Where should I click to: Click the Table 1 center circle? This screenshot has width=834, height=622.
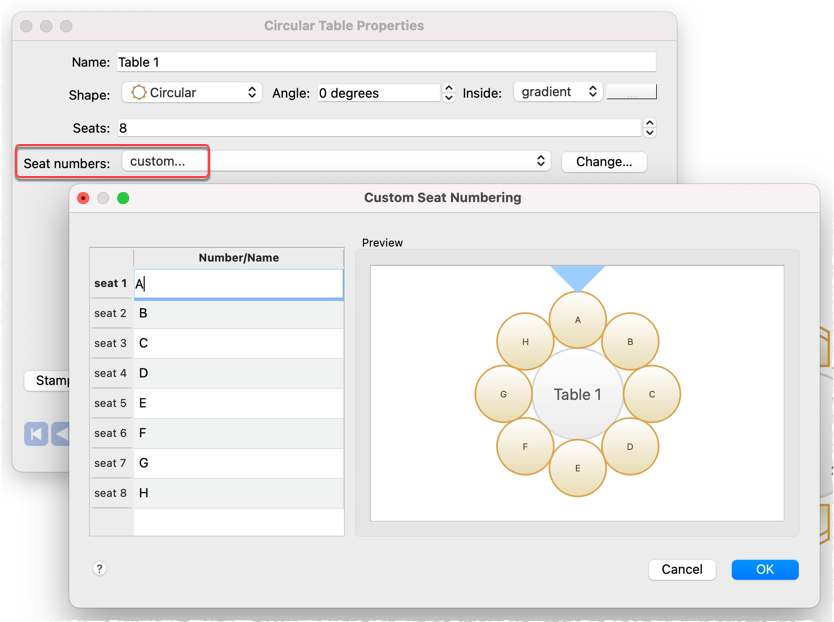pos(578,394)
